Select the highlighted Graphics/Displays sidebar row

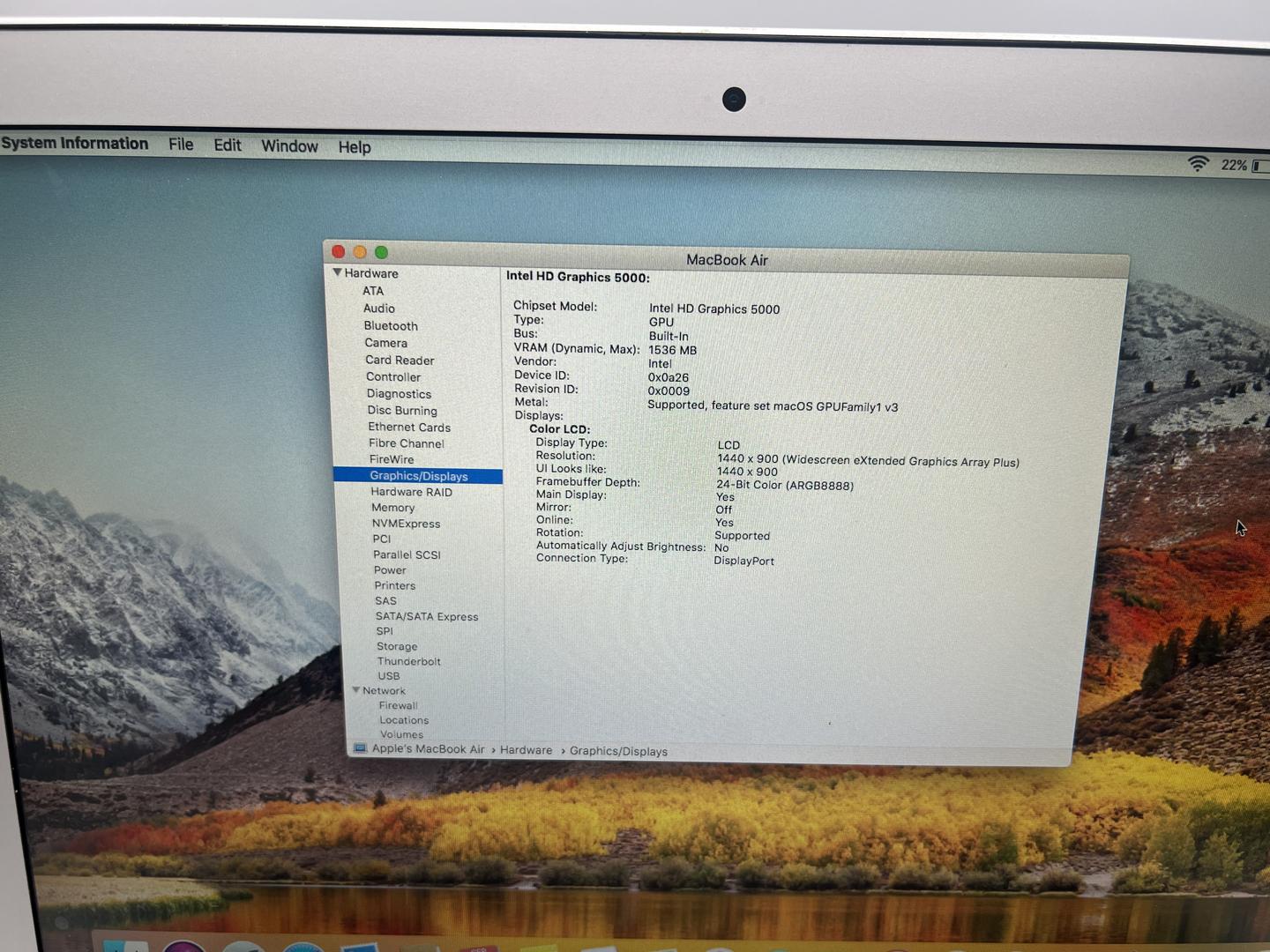pyautogui.click(x=418, y=476)
